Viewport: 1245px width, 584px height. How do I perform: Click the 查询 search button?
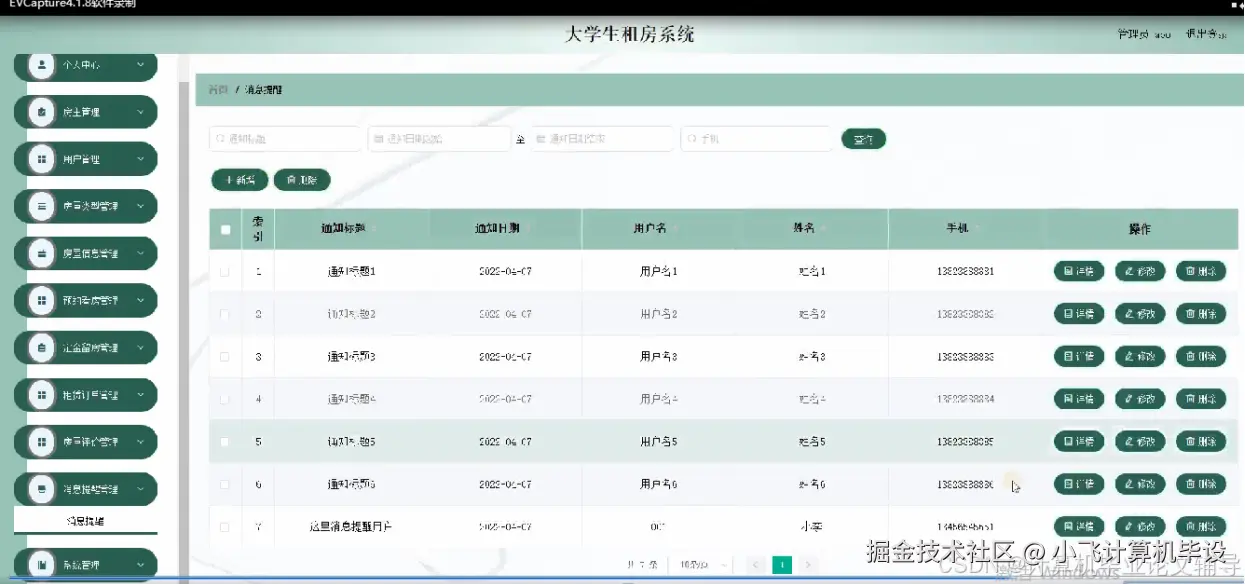pyautogui.click(x=863, y=139)
